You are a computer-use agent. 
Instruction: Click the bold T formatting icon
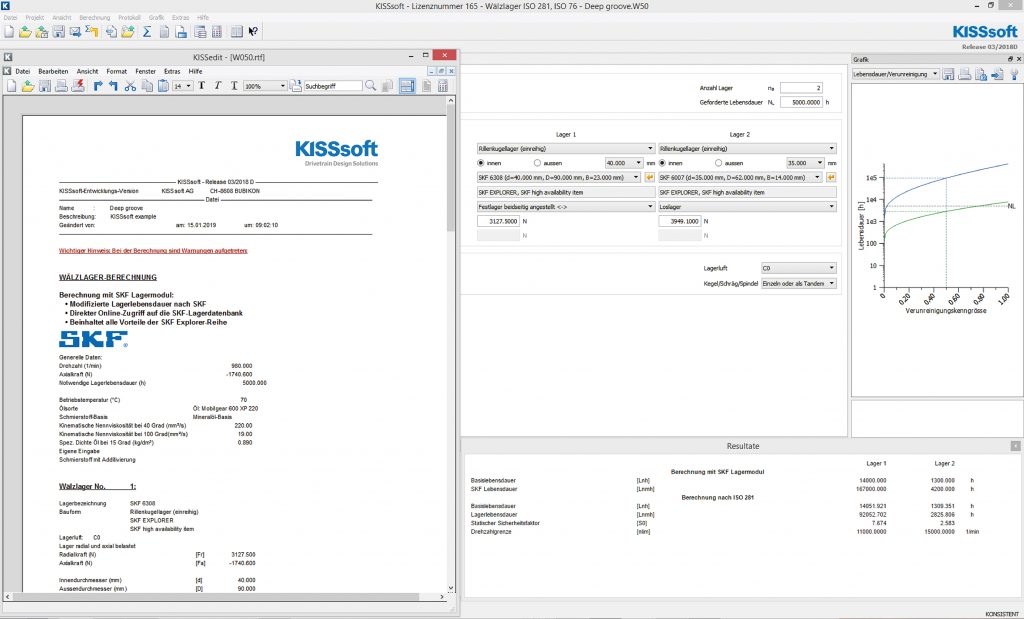point(201,87)
